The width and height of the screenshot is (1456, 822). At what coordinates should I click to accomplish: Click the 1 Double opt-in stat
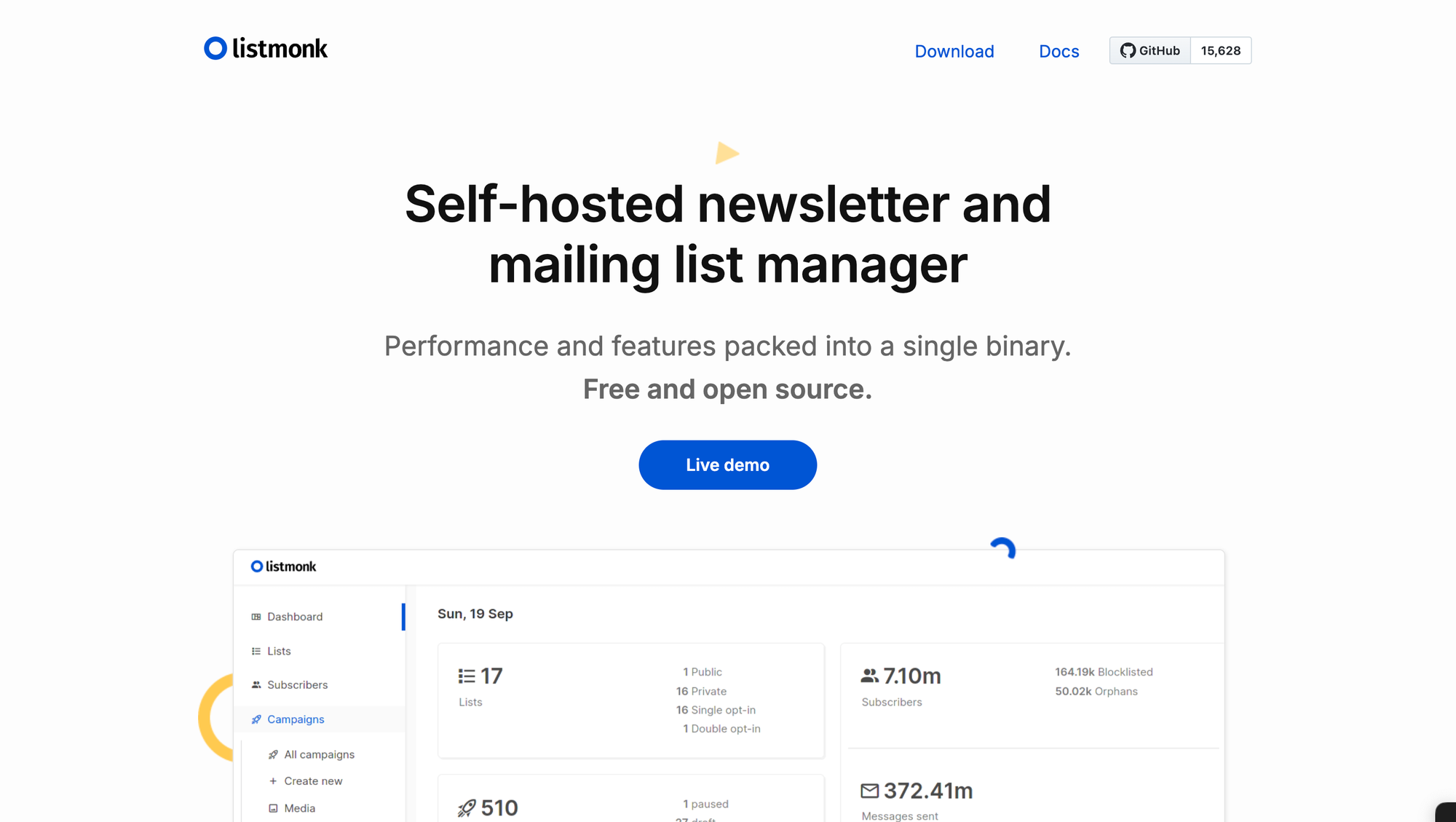tap(721, 729)
